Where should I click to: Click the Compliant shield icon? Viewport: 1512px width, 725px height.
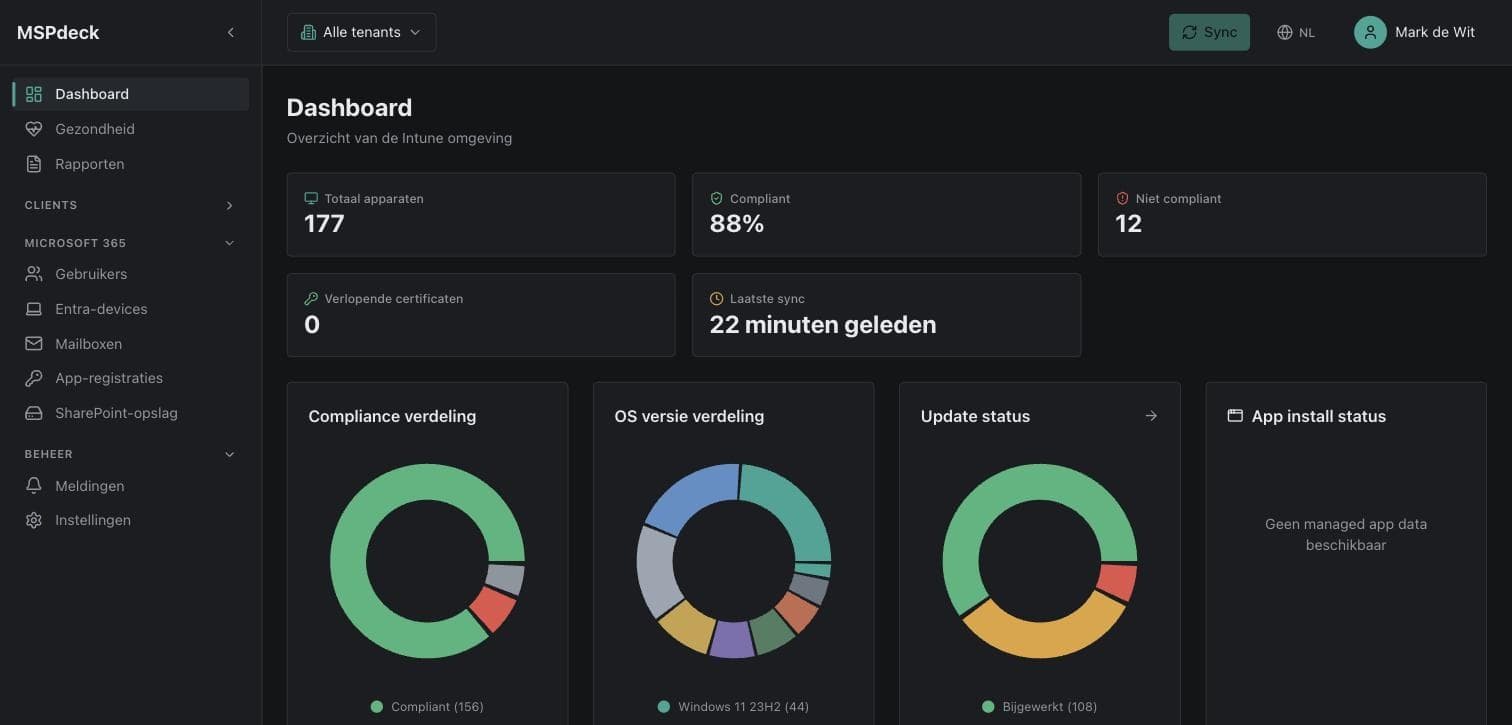point(716,199)
